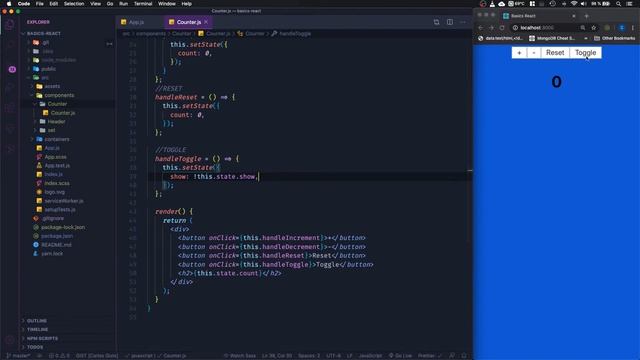This screenshot has width=640, height=360.
Task: Open the Explorer icon in the activity bar
Action: (x=10, y=25)
